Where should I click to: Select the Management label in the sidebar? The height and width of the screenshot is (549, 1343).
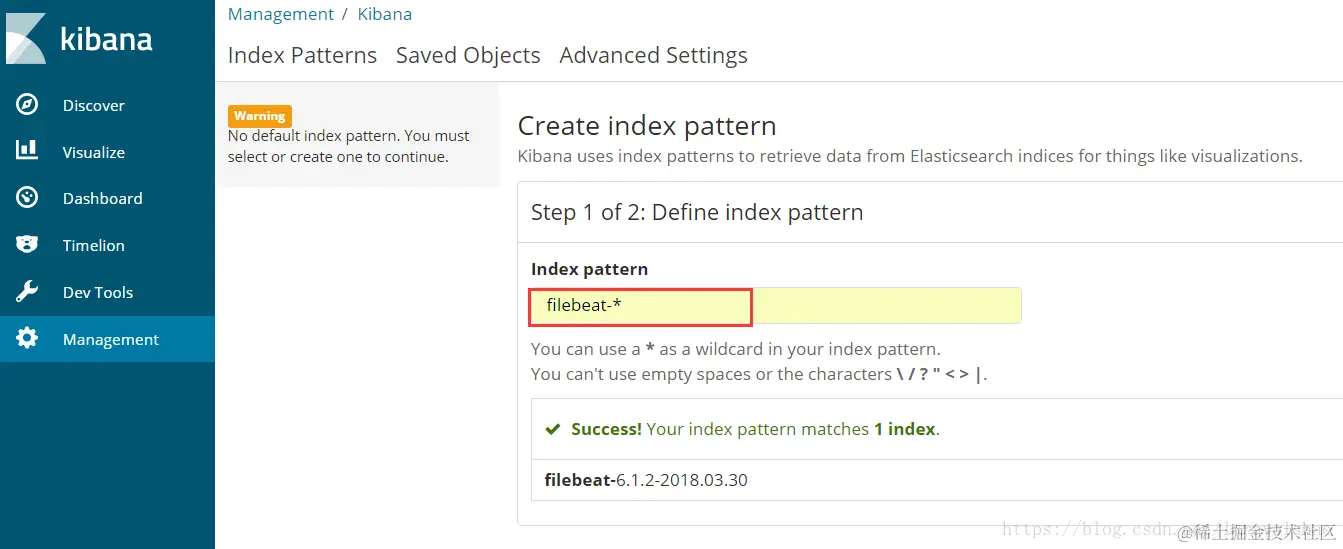[111, 339]
